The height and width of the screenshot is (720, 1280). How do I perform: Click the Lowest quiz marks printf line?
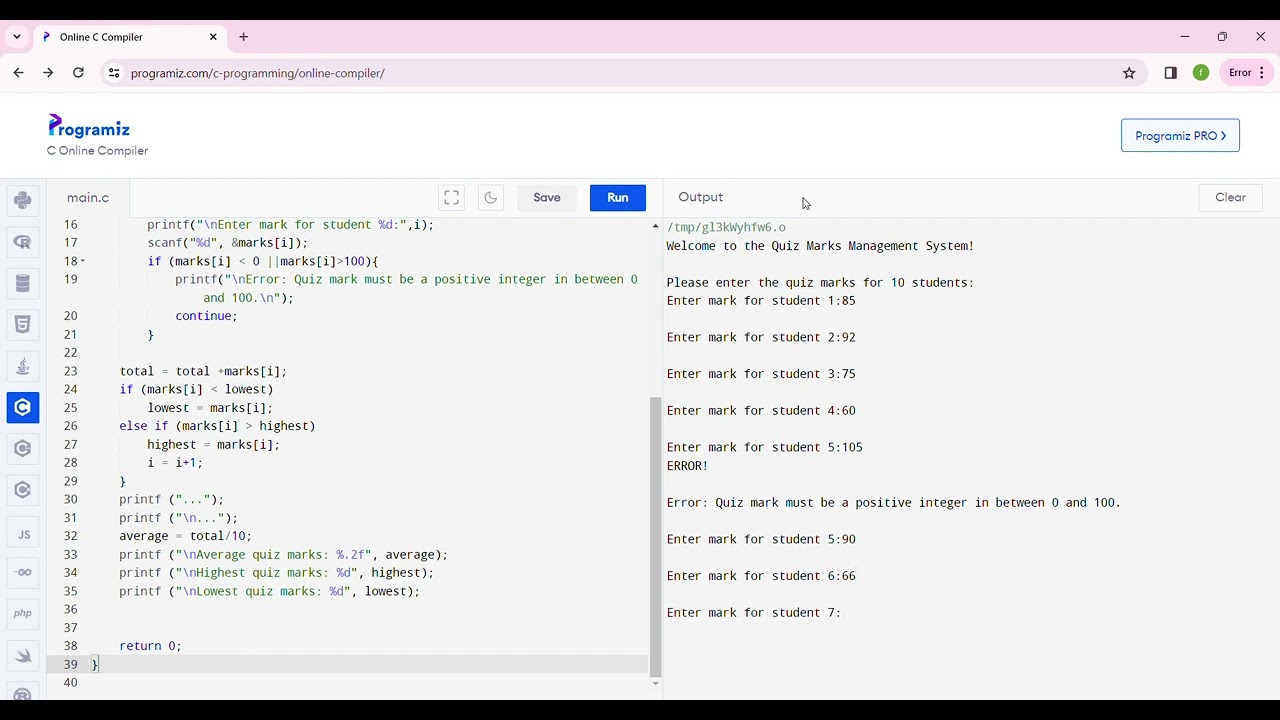point(270,591)
